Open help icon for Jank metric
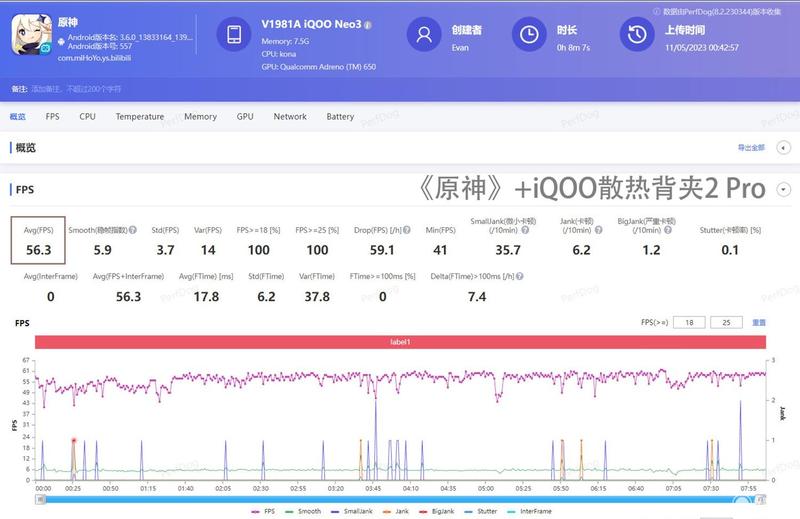Image resolution: width=800 pixels, height=519 pixels. click(x=598, y=230)
